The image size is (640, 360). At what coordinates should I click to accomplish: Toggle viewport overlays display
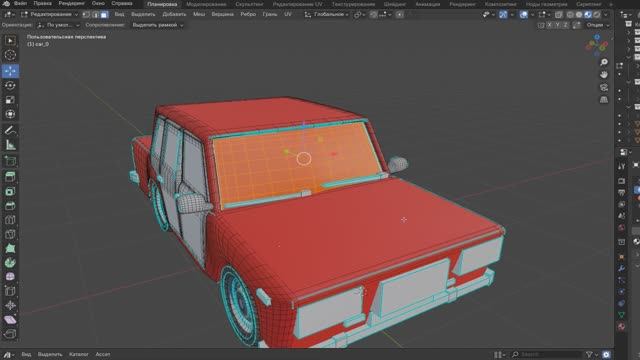tap(524, 14)
